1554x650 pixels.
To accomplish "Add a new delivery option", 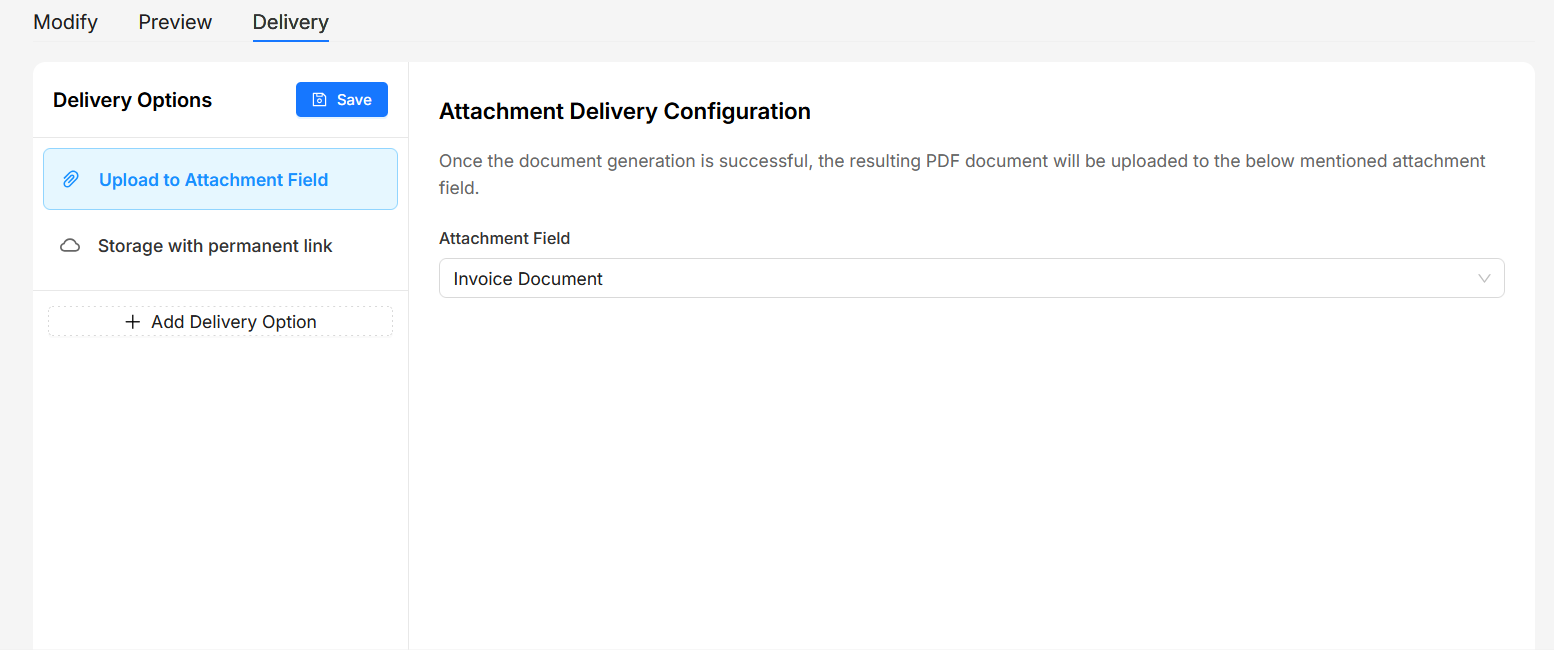I will (220, 322).
